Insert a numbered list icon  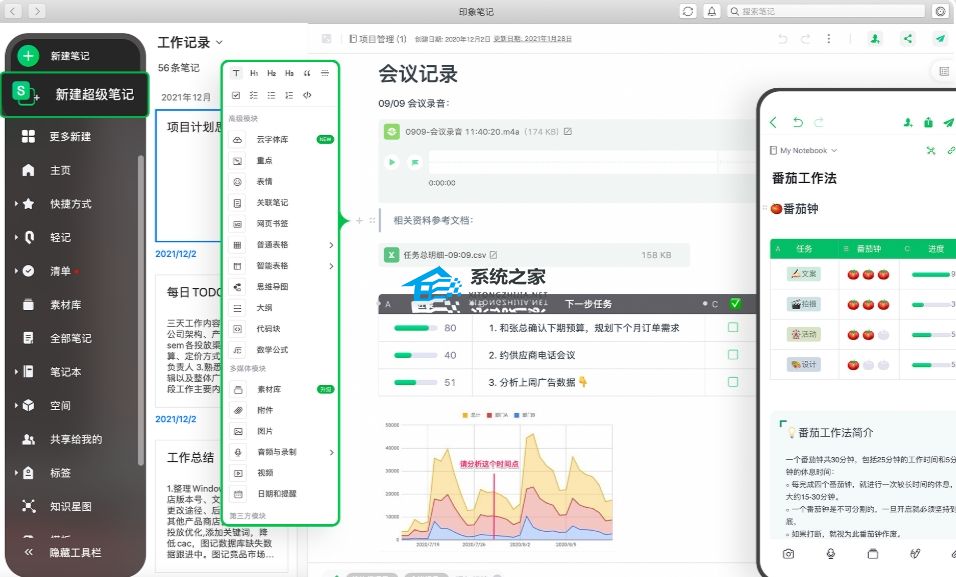point(290,95)
